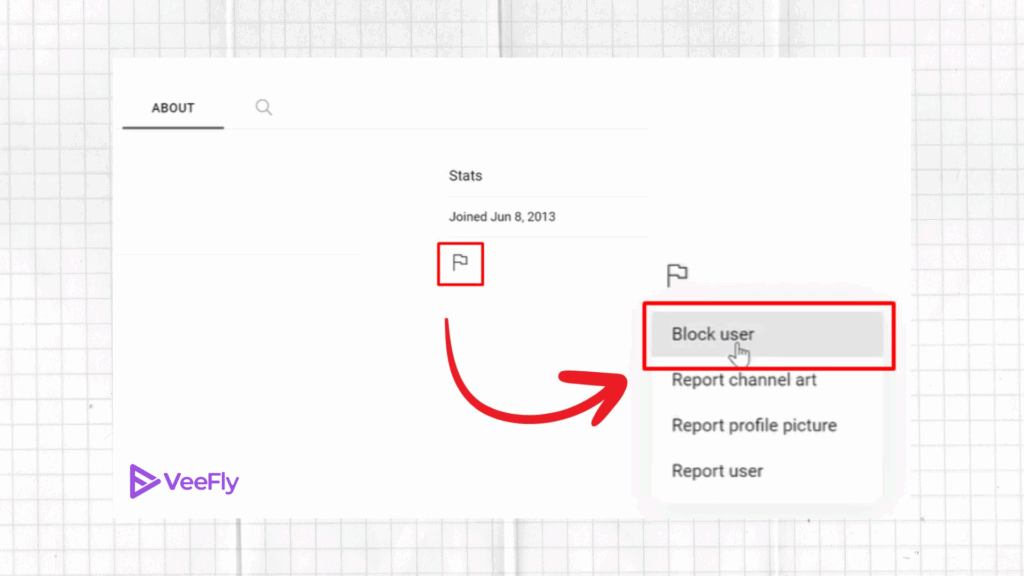This screenshot has height=576, width=1024.
Task: Open the search magnifier icon
Action: (x=263, y=107)
